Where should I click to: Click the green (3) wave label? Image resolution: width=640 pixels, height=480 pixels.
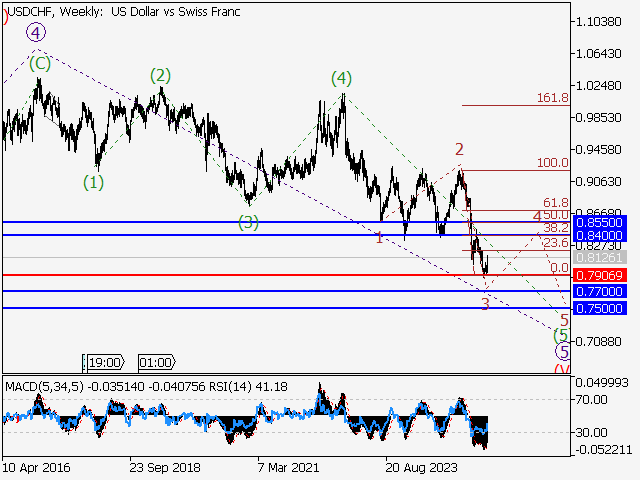249,222
